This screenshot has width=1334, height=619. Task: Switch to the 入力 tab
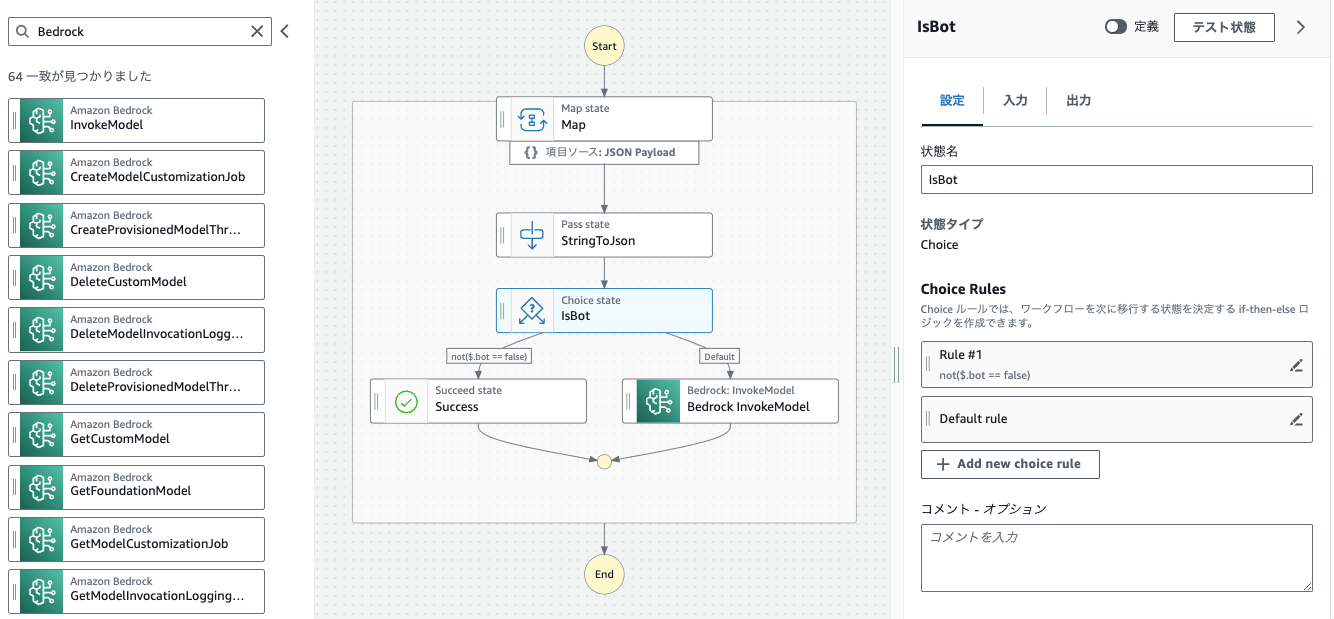[x=1015, y=100]
